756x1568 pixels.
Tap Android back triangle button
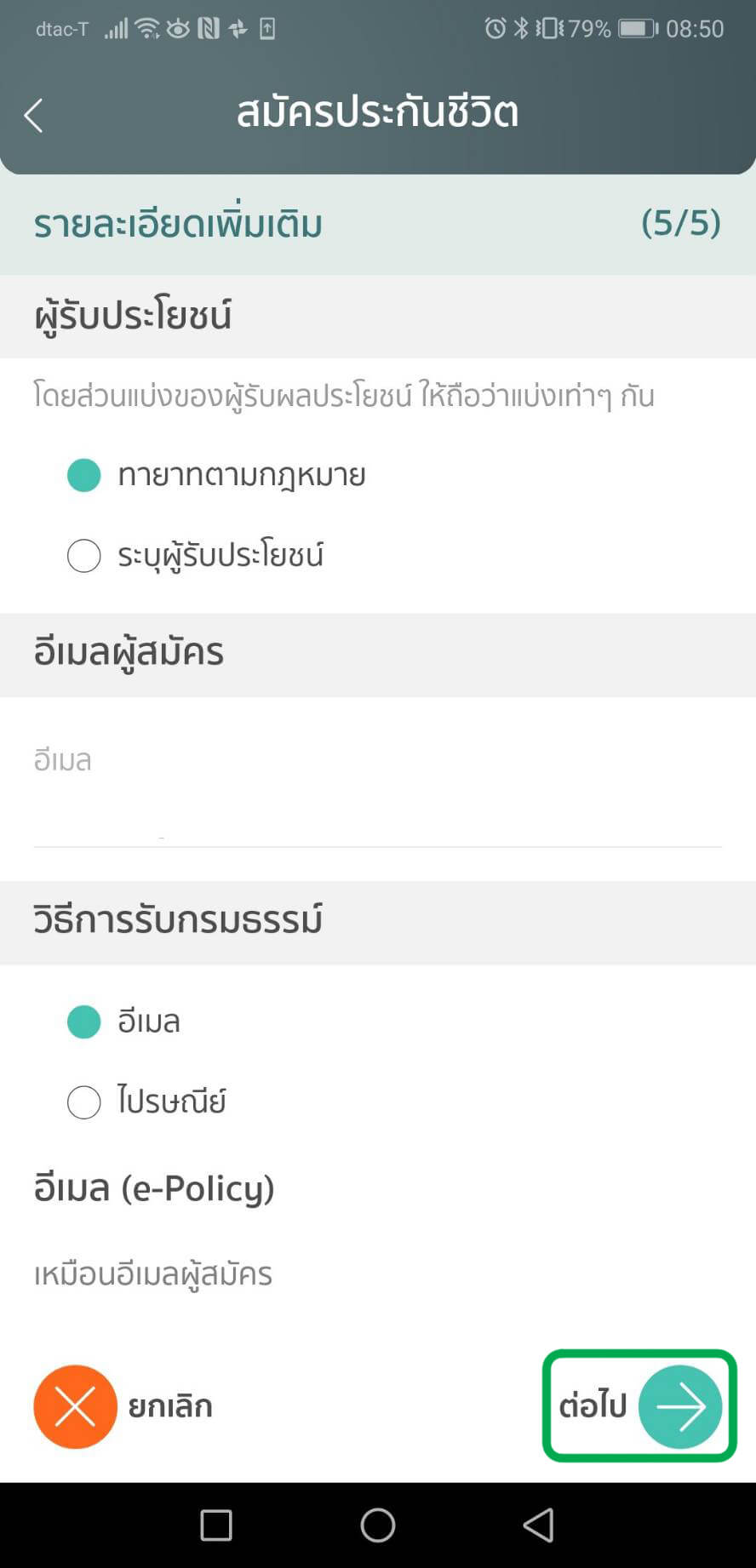(538, 1525)
